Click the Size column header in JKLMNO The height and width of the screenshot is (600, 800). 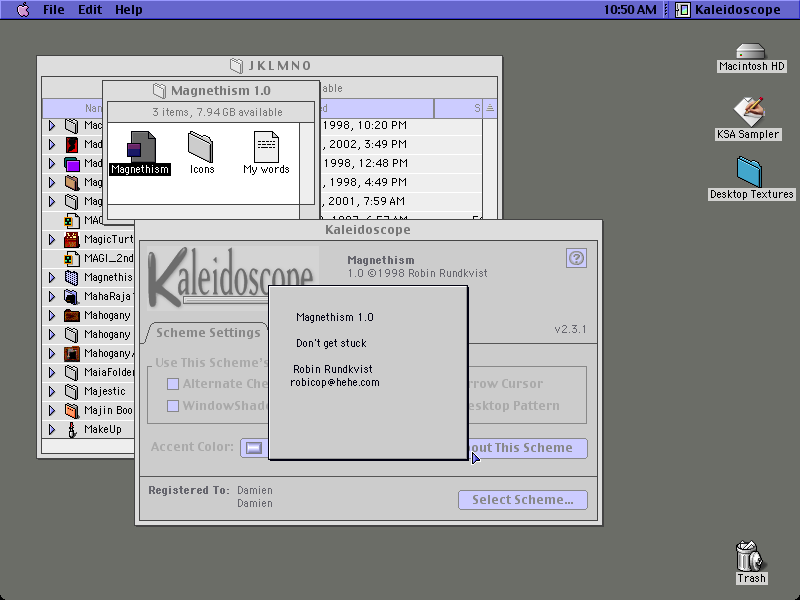tap(458, 108)
